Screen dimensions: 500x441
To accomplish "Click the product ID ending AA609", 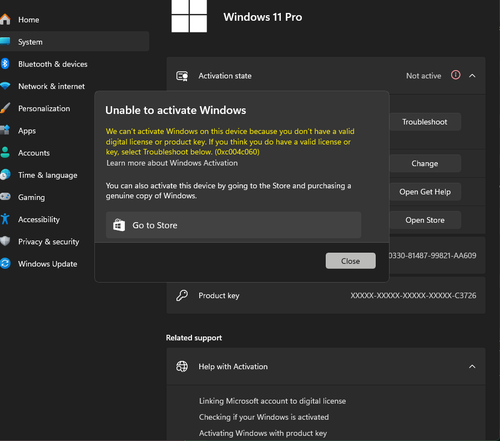I will pos(432,256).
